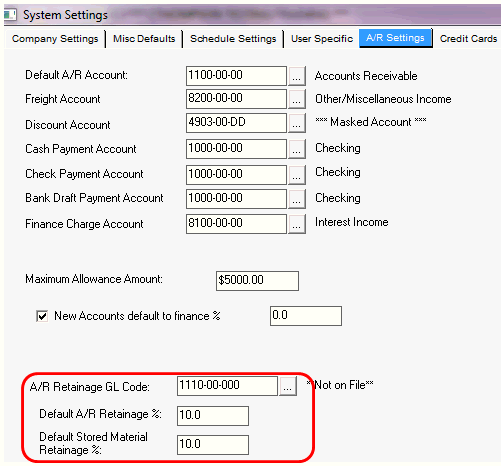This screenshot has height=466, width=501.
Task: Click Default Stored Material Retainage % field
Action: pos(213,445)
